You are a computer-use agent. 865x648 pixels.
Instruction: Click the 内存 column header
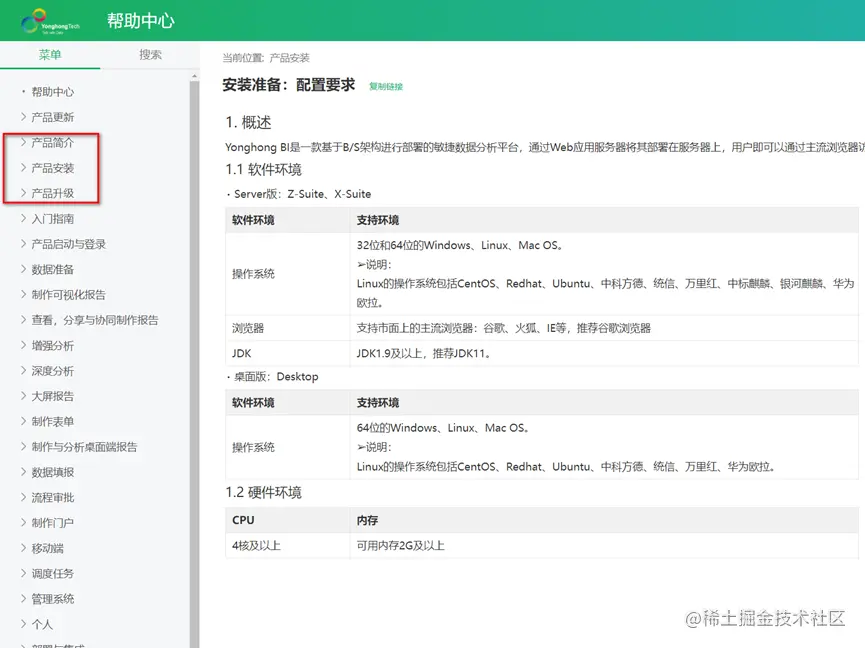(604, 520)
